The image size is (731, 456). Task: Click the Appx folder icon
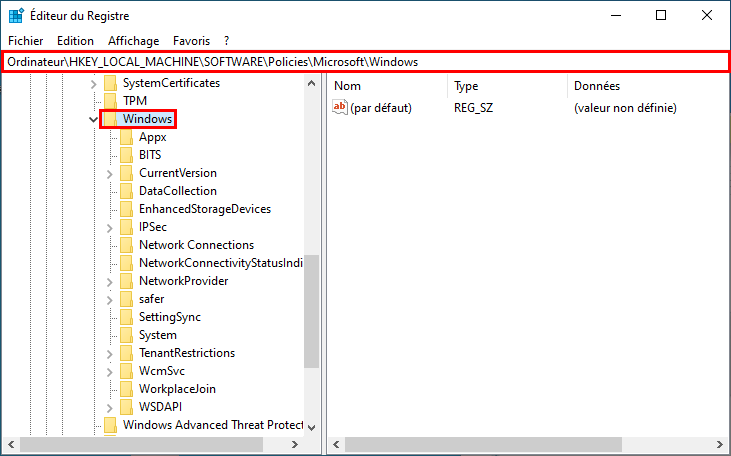tap(126, 137)
